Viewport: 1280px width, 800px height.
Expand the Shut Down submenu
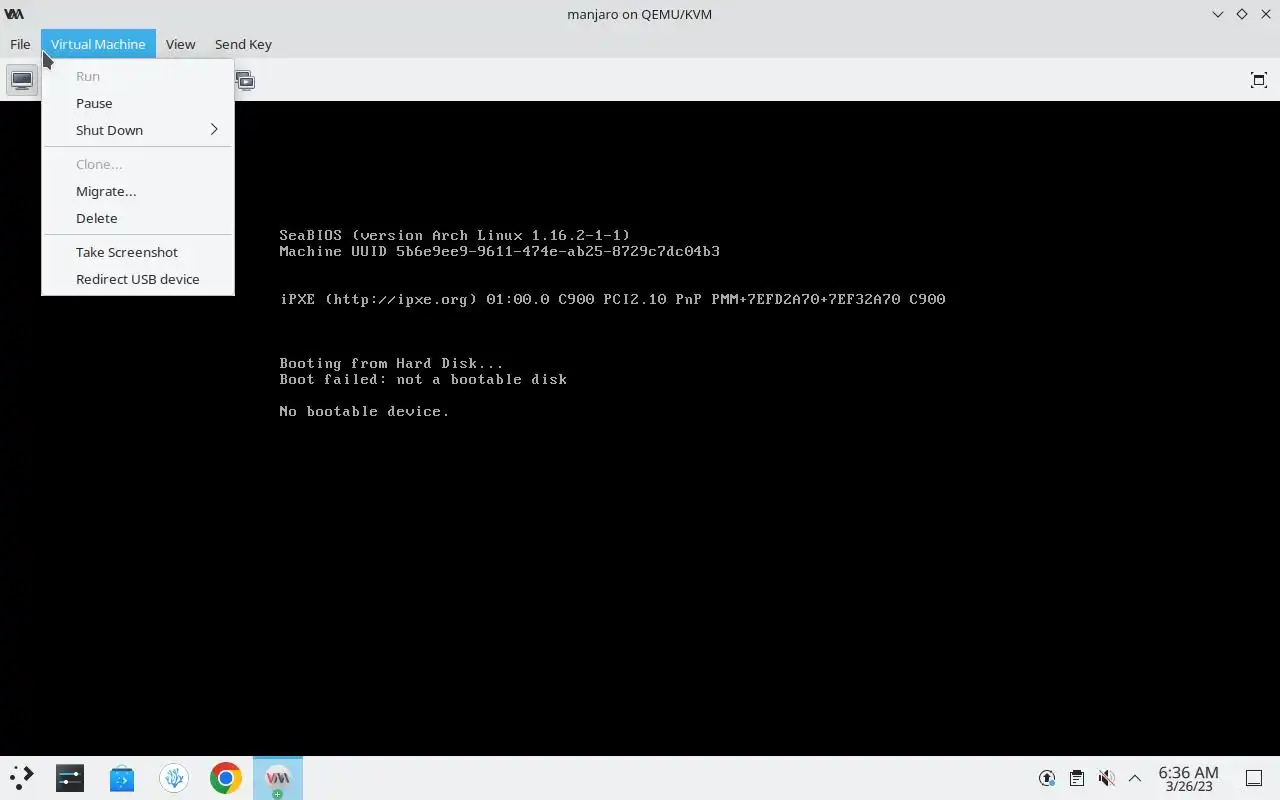coord(138,130)
